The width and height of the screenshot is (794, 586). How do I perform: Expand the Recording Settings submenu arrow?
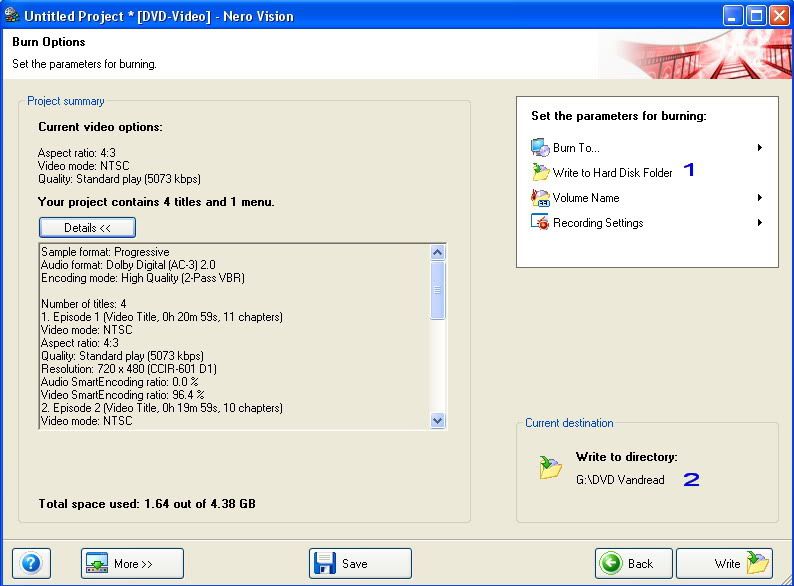click(x=760, y=222)
